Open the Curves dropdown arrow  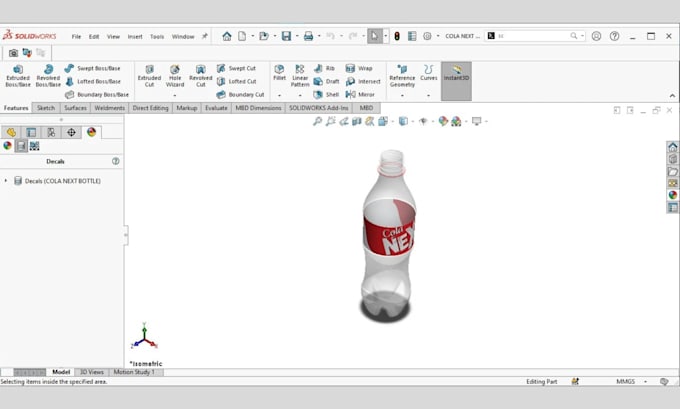tap(428, 95)
